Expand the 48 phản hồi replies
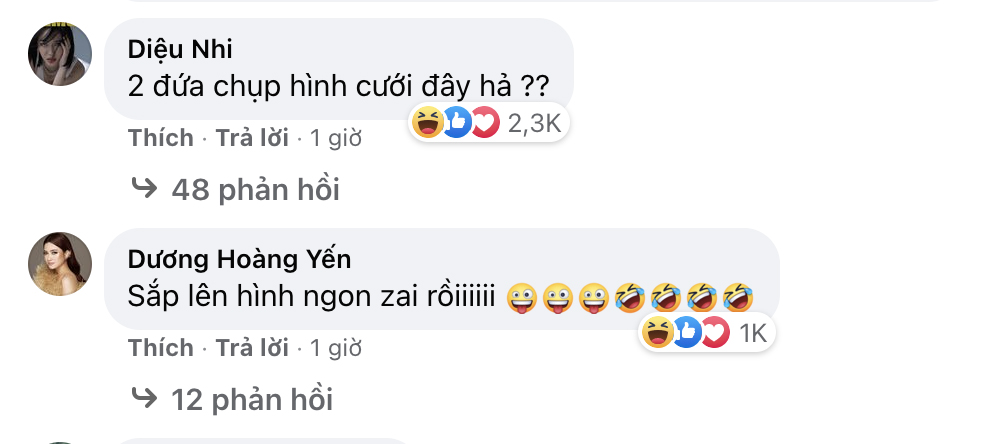986x444 pixels. pos(255,188)
